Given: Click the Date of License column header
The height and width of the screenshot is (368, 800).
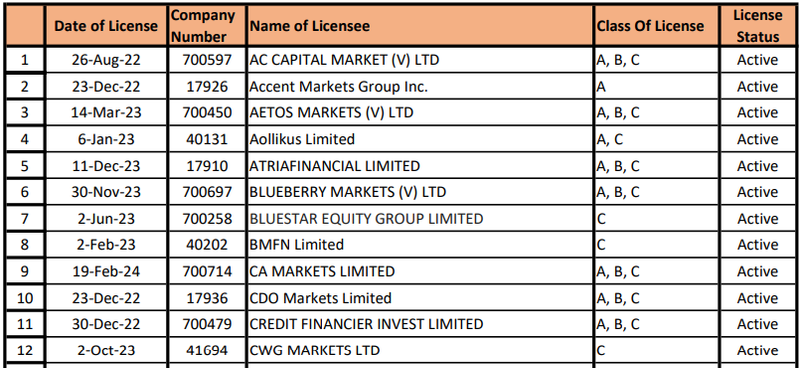Looking at the screenshot, I should pyautogui.click(x=106, y=26).
